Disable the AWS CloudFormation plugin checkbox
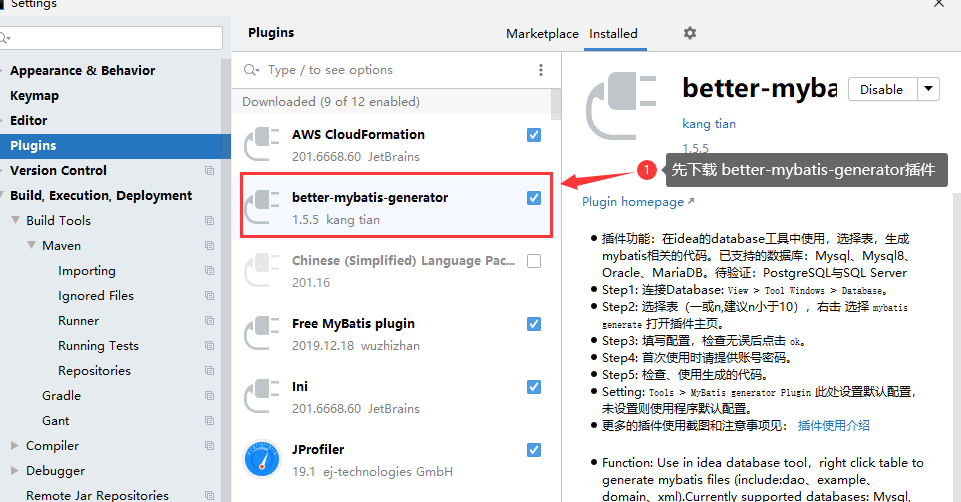961x502 pixels. click(534, 135)
